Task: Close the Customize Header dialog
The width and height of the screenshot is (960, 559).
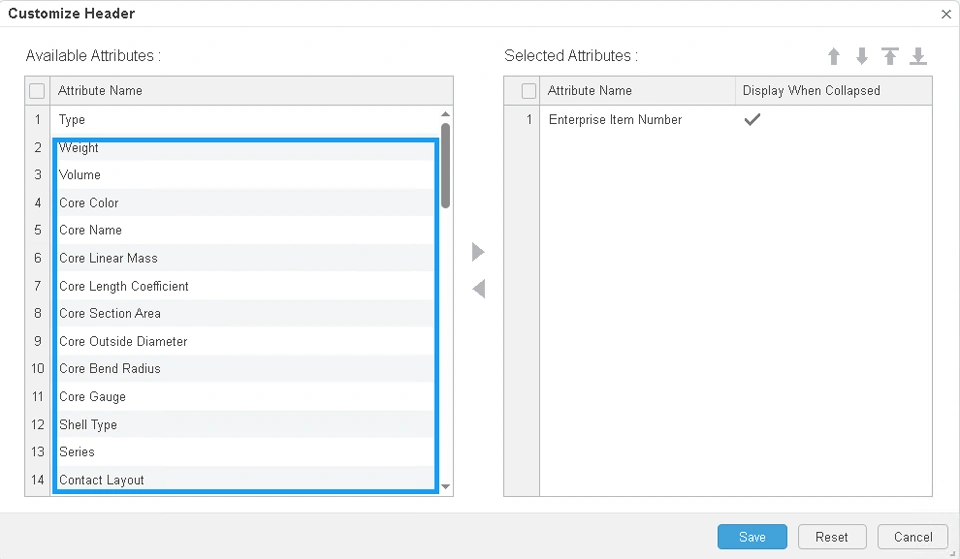Action: (946, 14)
